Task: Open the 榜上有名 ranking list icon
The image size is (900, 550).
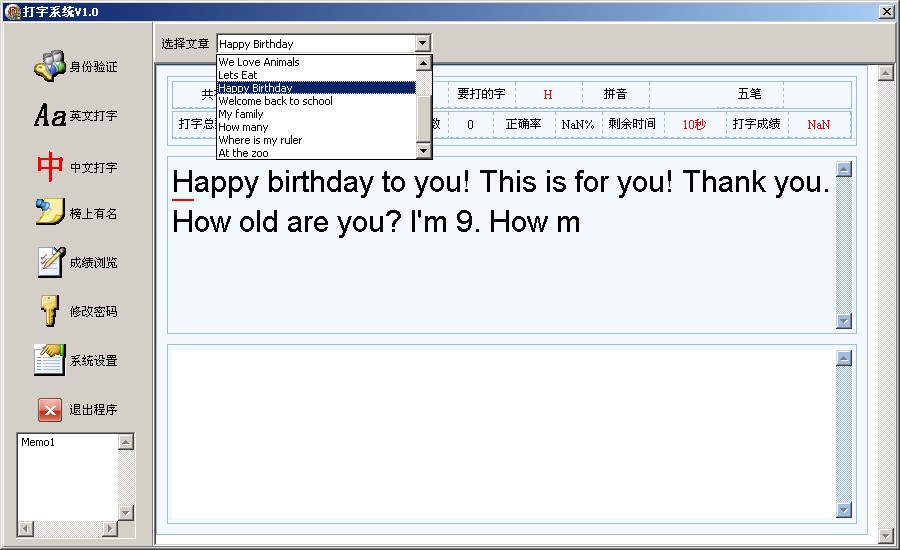Action: [x=50, y=213]
